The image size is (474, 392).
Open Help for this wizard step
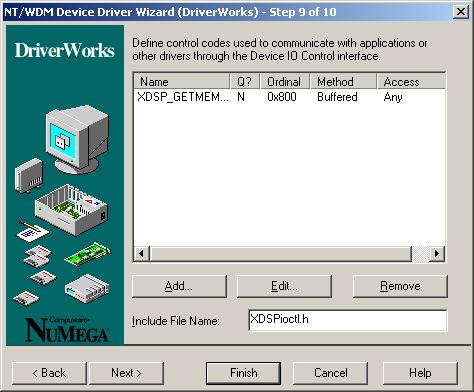(x=420, y=373)
